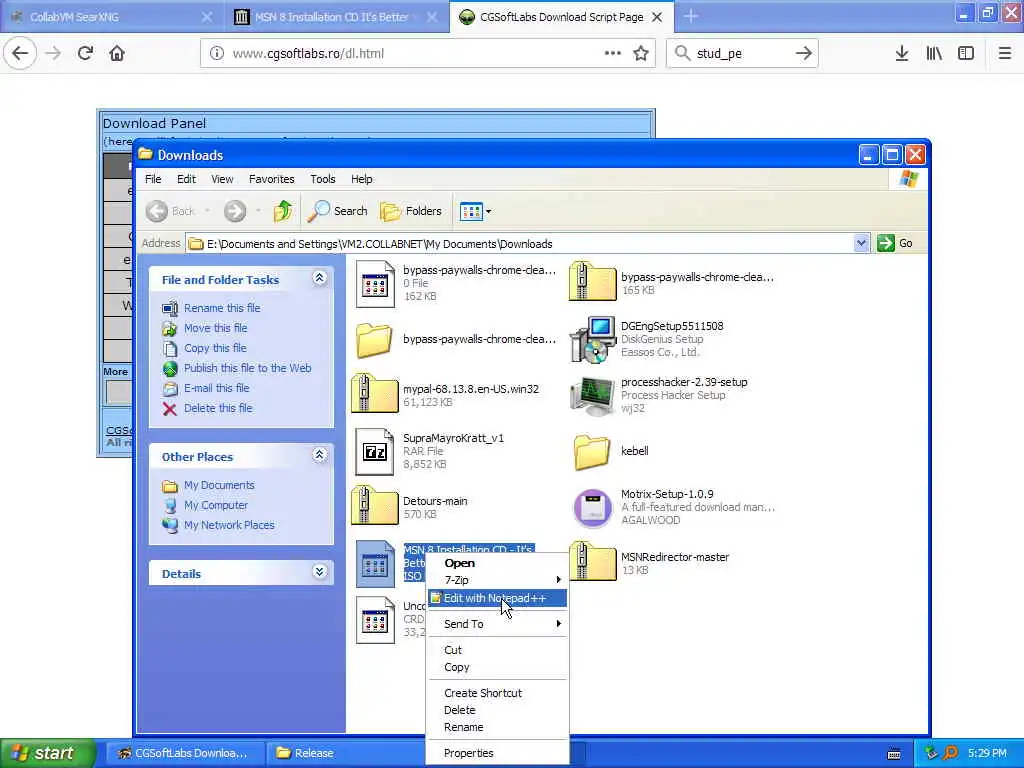Image resolution: width=1024 pixels, height=768 pixels.
Task: Select Cut from context menu
Action: point(497,650)
